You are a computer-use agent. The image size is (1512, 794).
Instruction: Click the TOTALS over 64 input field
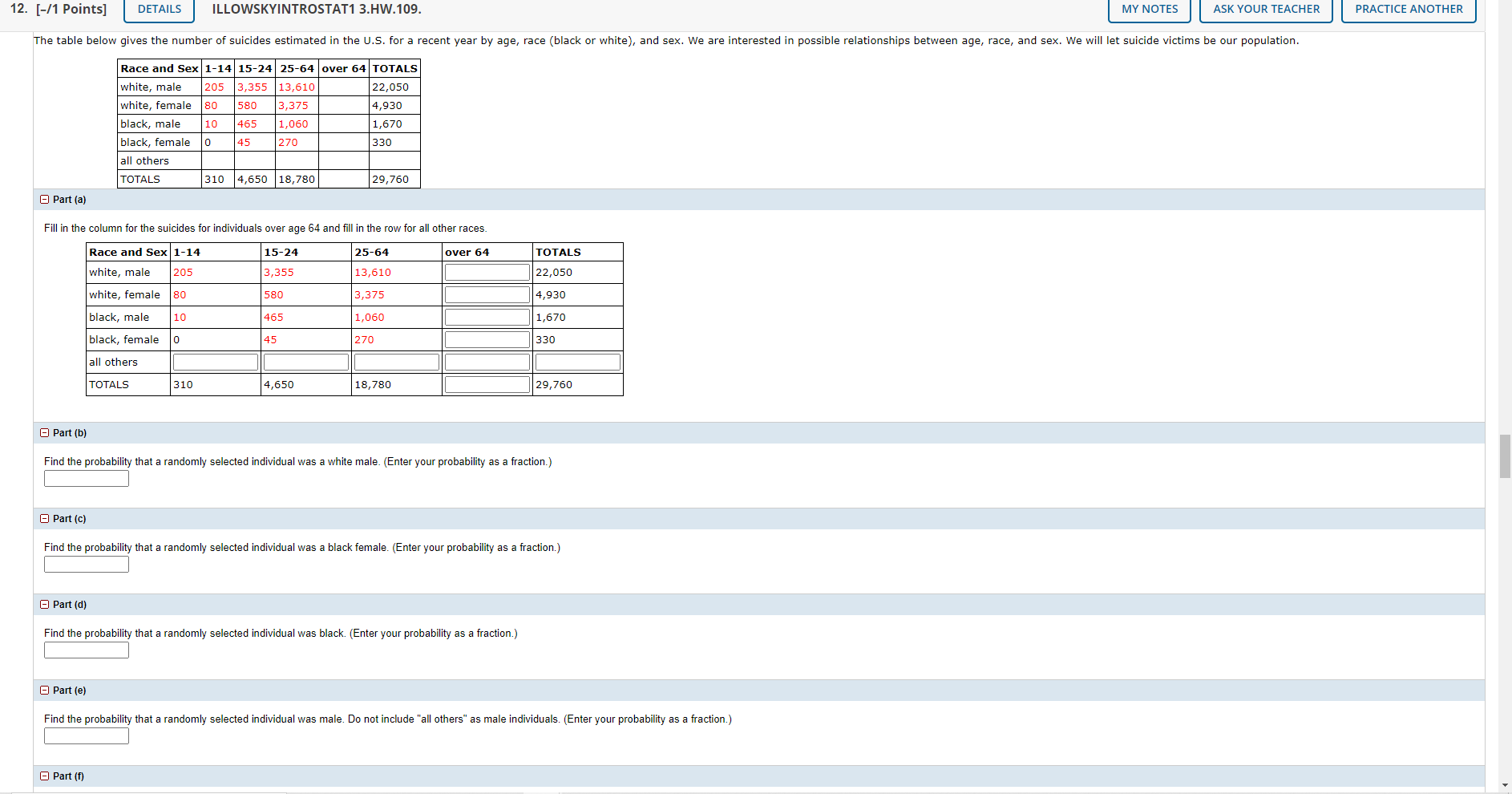click(487, 383)
